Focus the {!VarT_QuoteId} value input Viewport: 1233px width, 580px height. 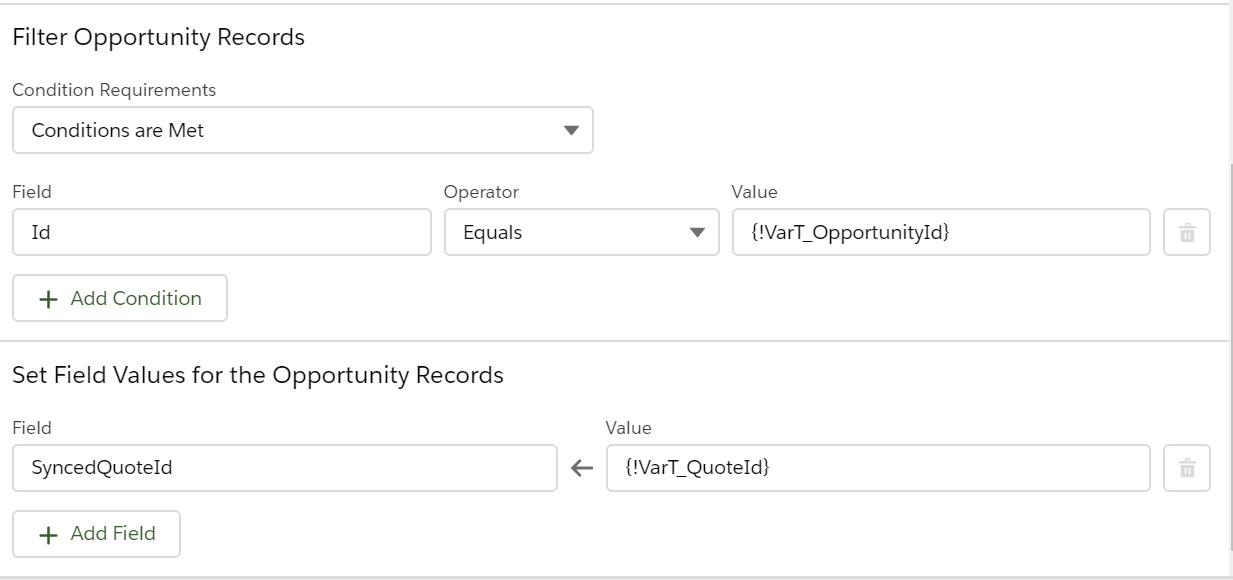(877, 468)
